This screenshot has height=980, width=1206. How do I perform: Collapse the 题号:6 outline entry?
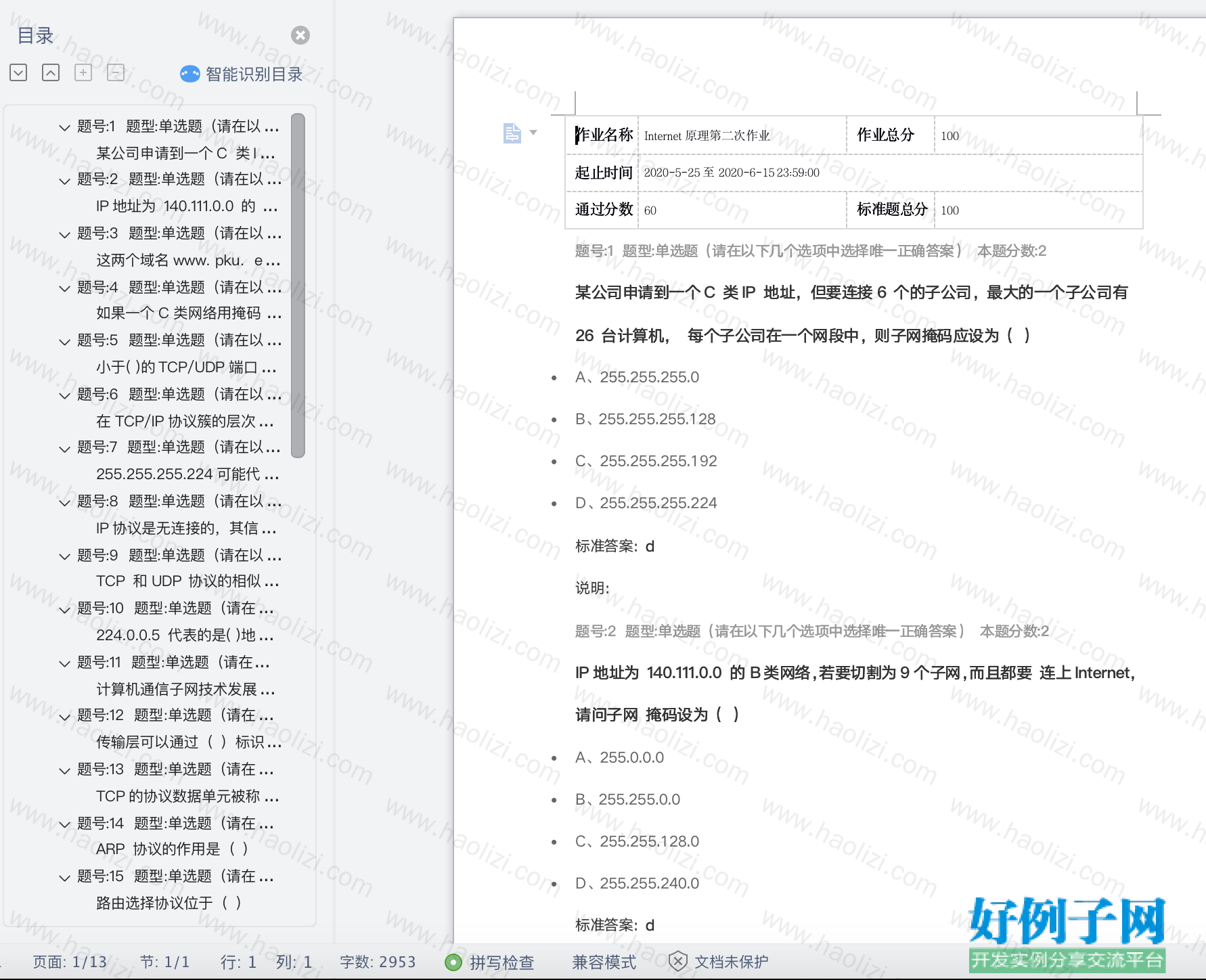click(x=64, y=395)
